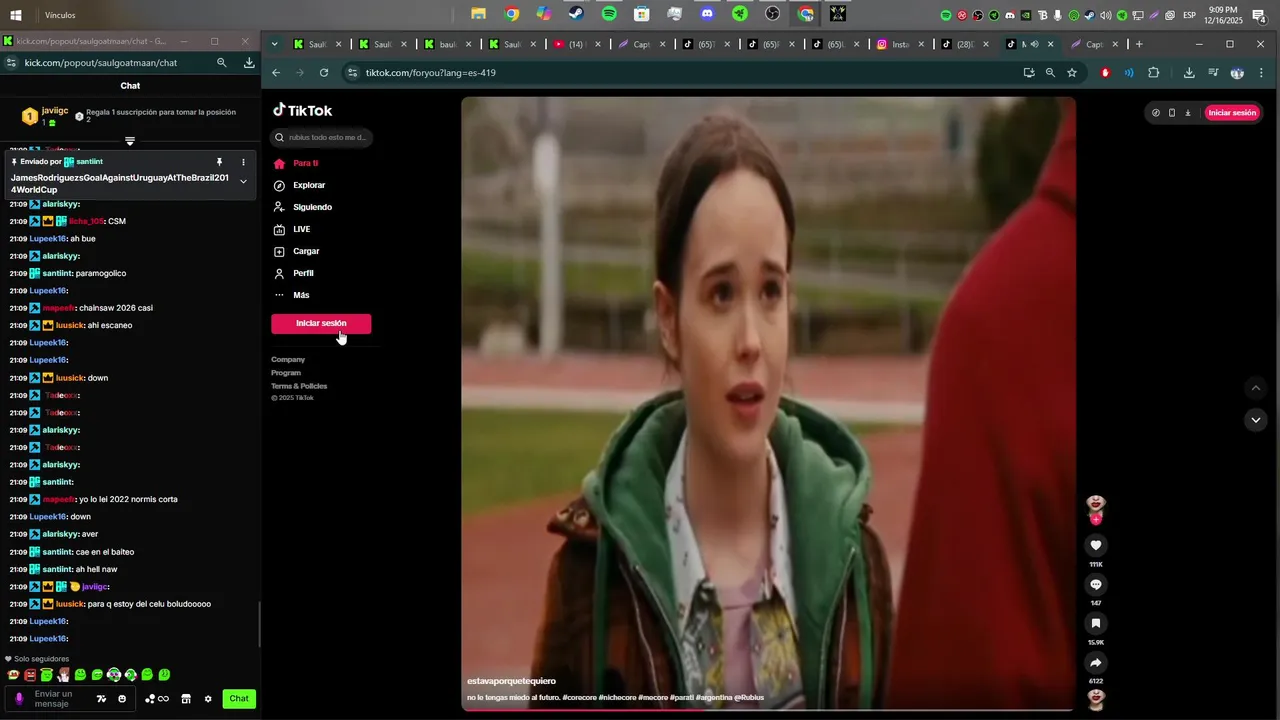Mute the active TikTok tab audio icon
This screenshot has width=1280, height=720.
1035,44
